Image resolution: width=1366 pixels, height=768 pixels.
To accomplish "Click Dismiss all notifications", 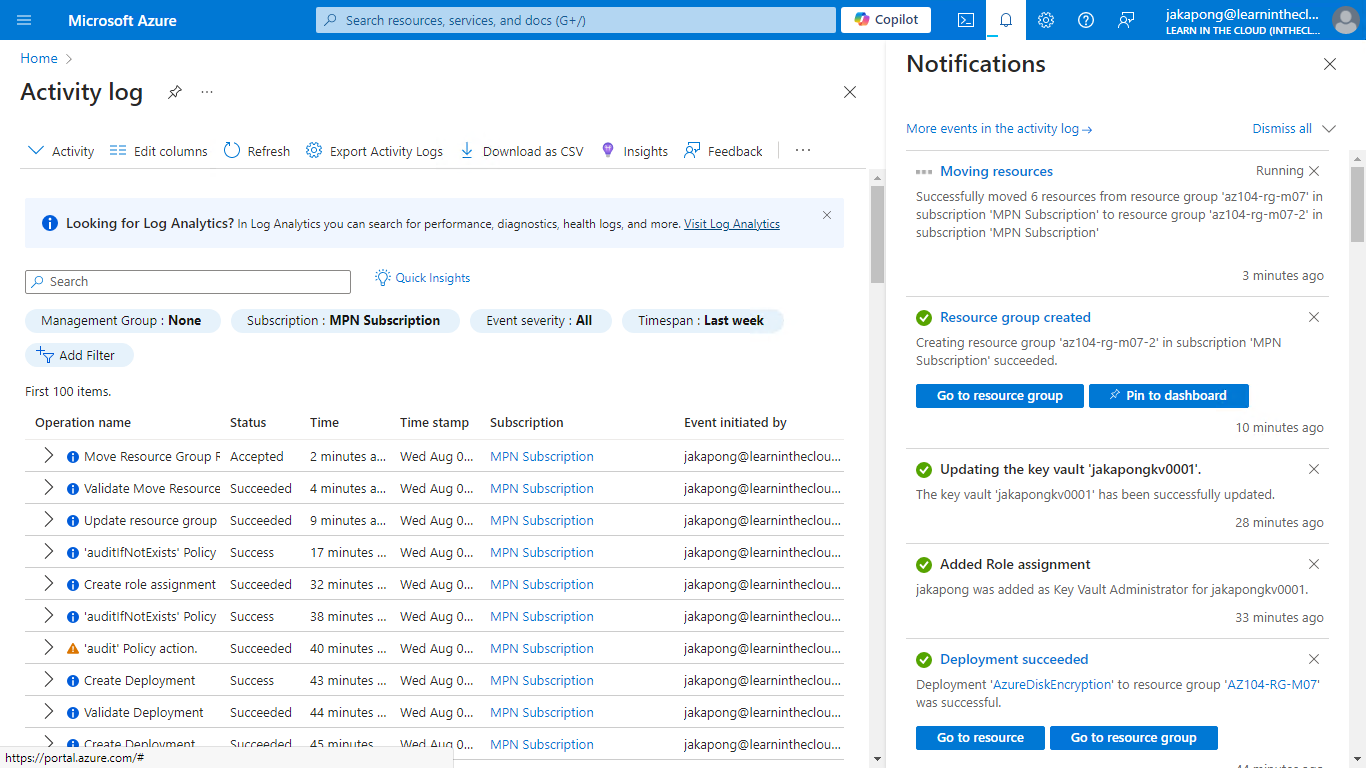I will [1282, 129].
